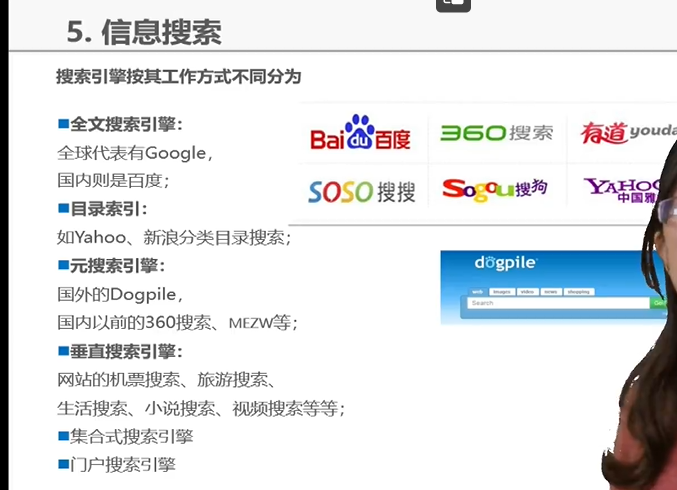Click the Yahoo 中国雅虎 logo
This screenshot has width=677, height=490.
(622, 190)
